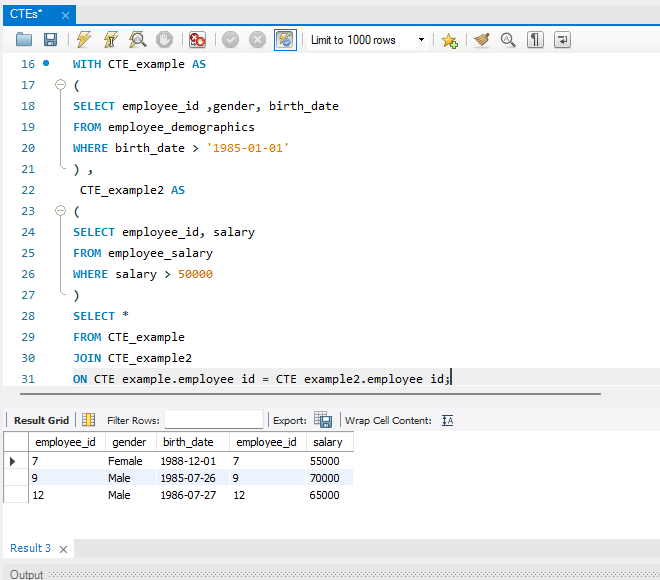Screen dimensions: 660x580
Task: Open a SQL script file folder icon
Action: pos(24,40)
